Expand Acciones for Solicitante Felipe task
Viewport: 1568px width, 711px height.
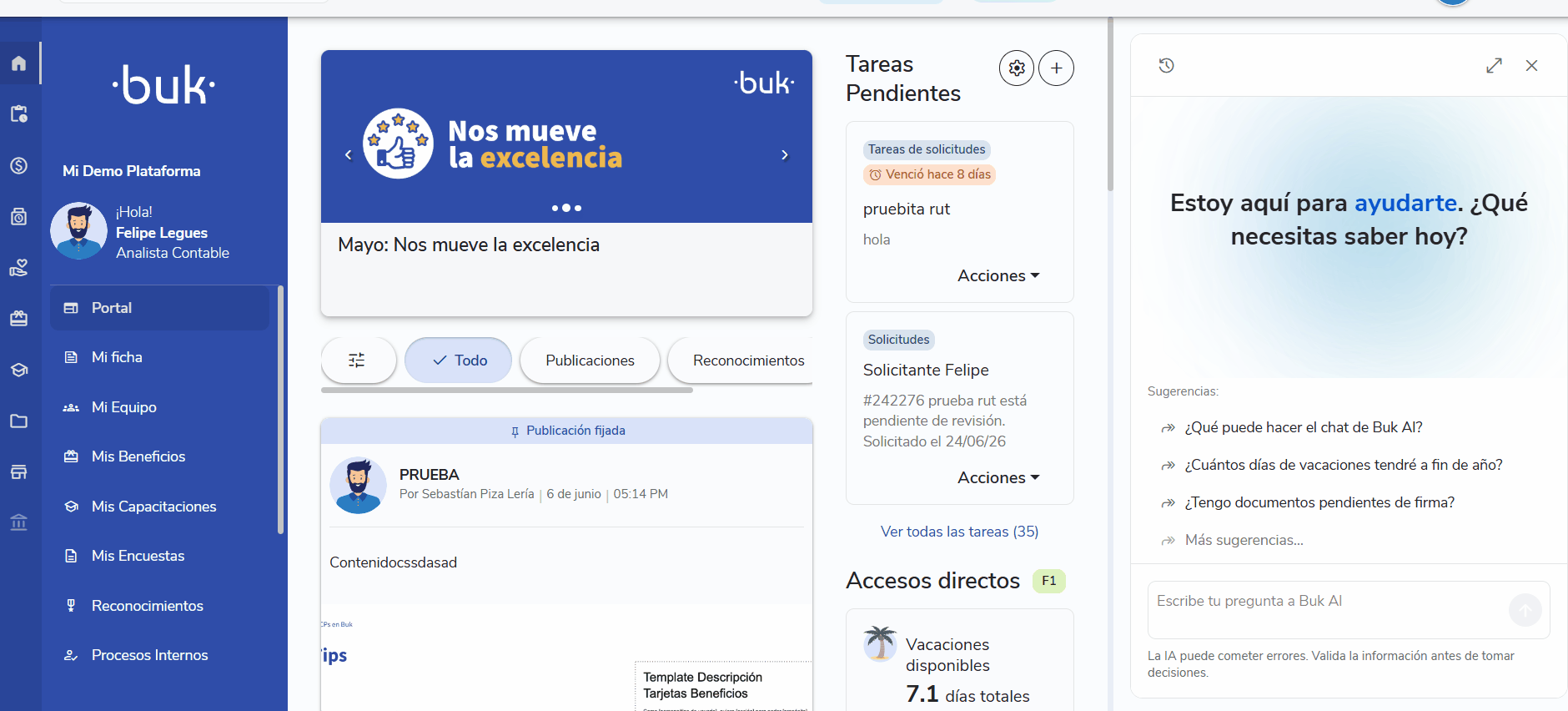click(998, 477)
